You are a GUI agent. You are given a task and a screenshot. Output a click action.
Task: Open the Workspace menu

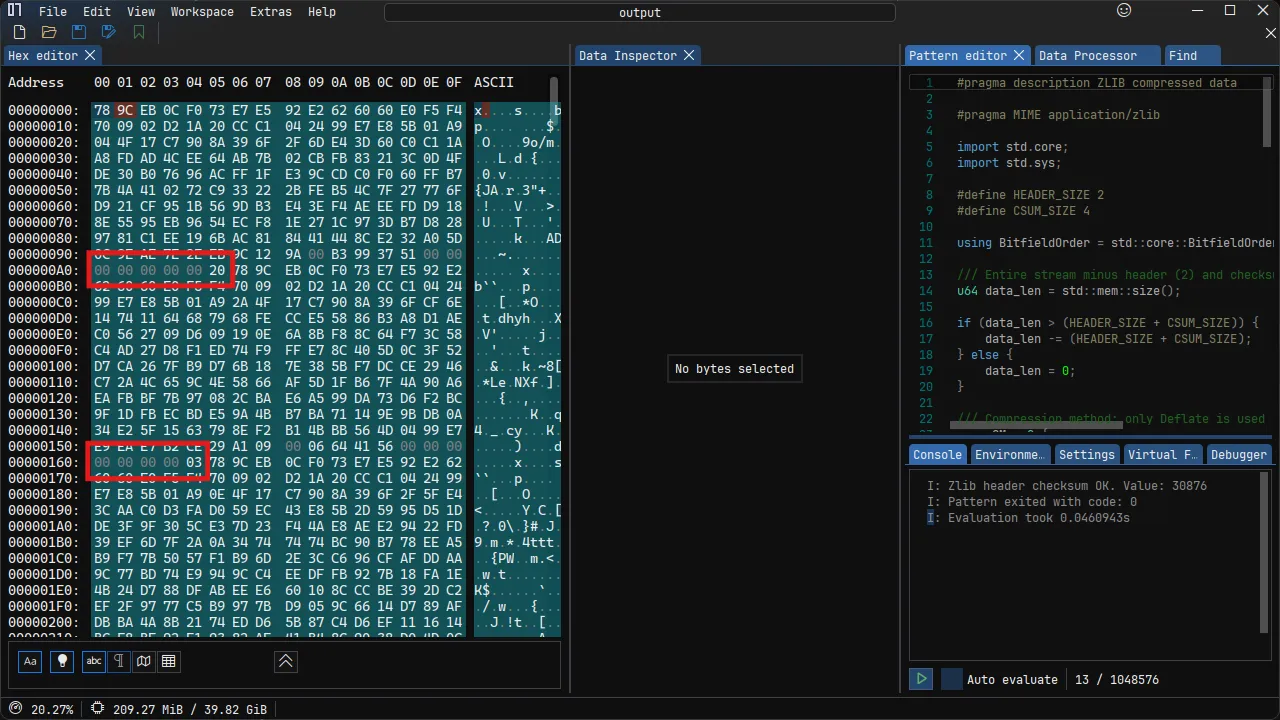pos(202,12)
